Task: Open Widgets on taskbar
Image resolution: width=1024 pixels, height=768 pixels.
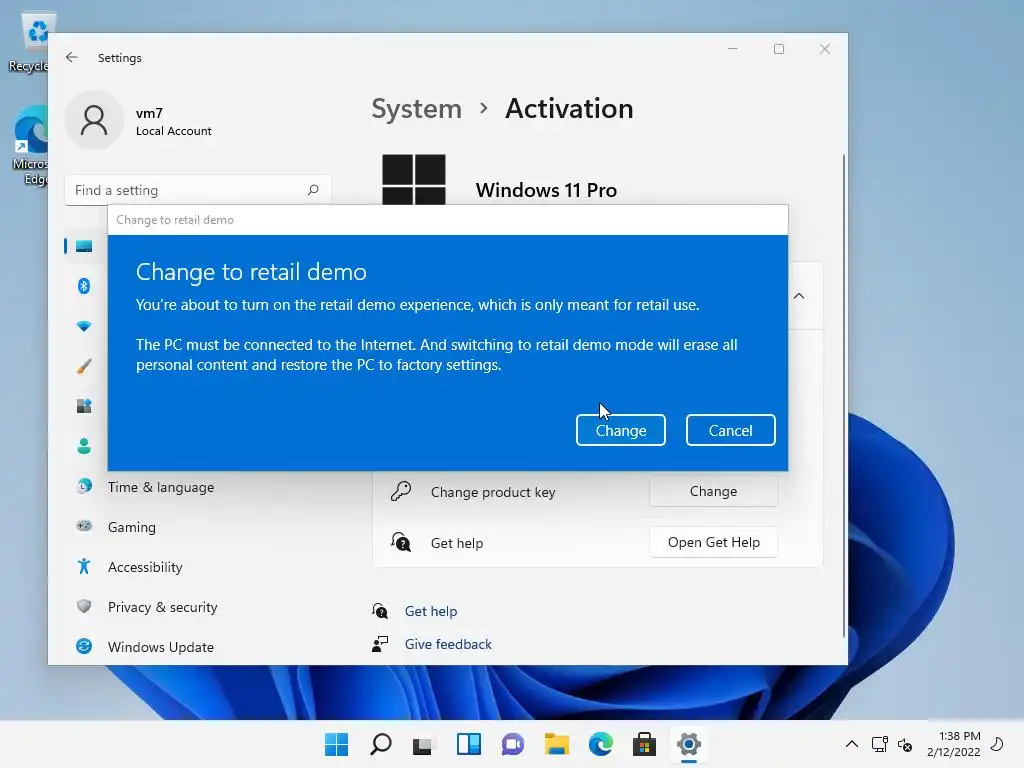Action: 468,744
